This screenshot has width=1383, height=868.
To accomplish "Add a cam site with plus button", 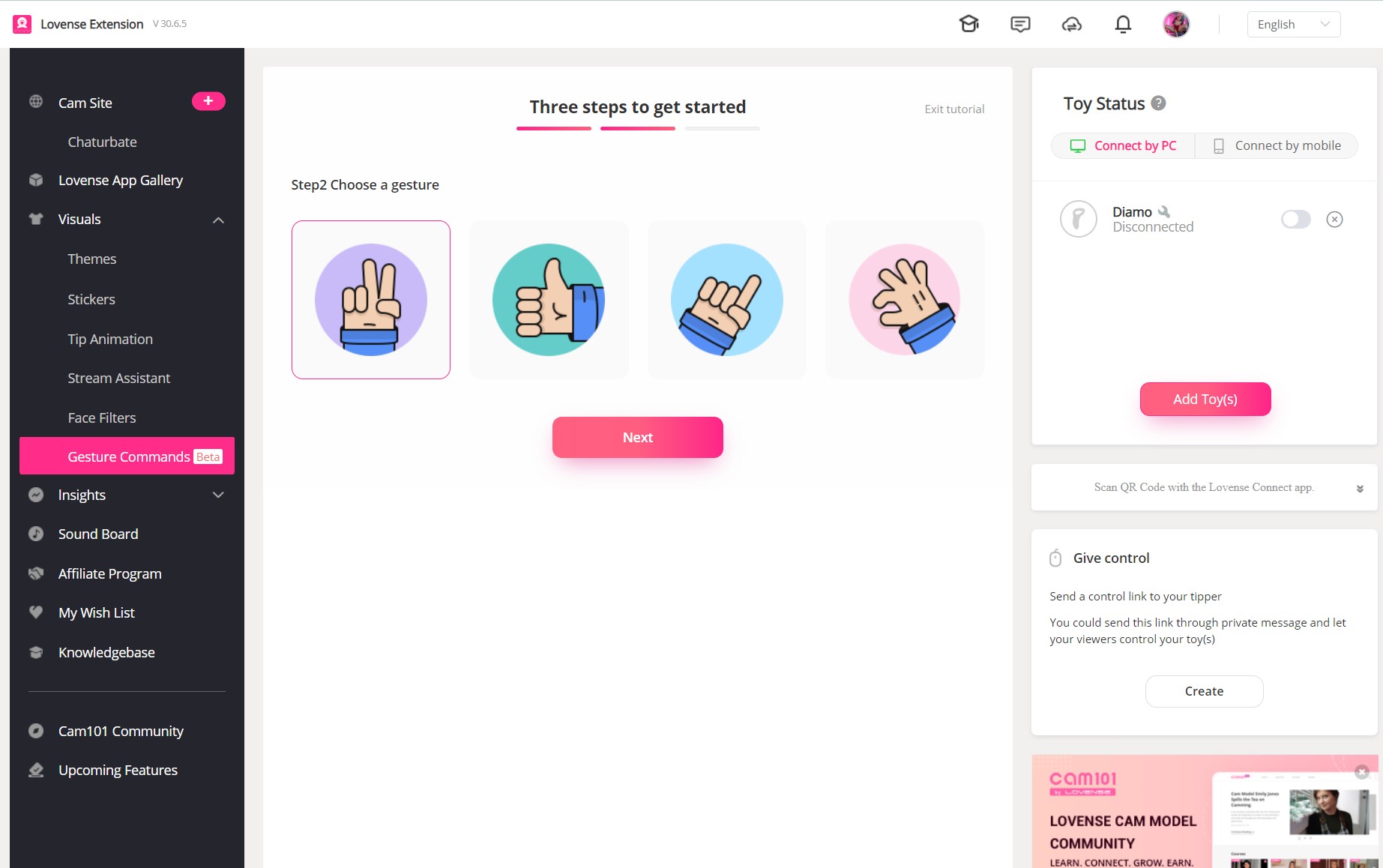I will 208,101.
